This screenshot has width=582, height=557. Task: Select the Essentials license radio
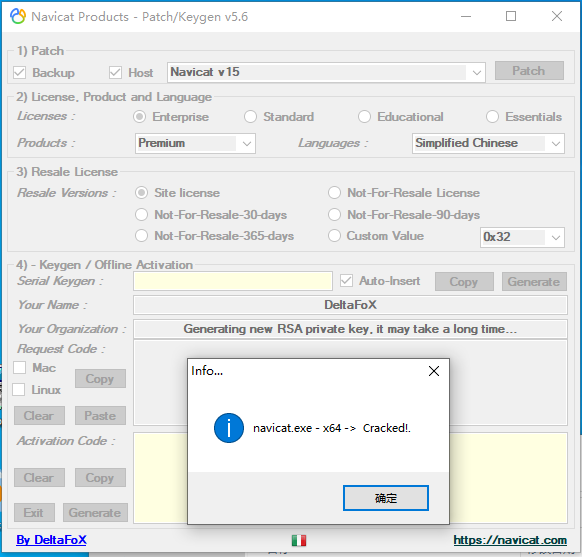tap(492, 117)
